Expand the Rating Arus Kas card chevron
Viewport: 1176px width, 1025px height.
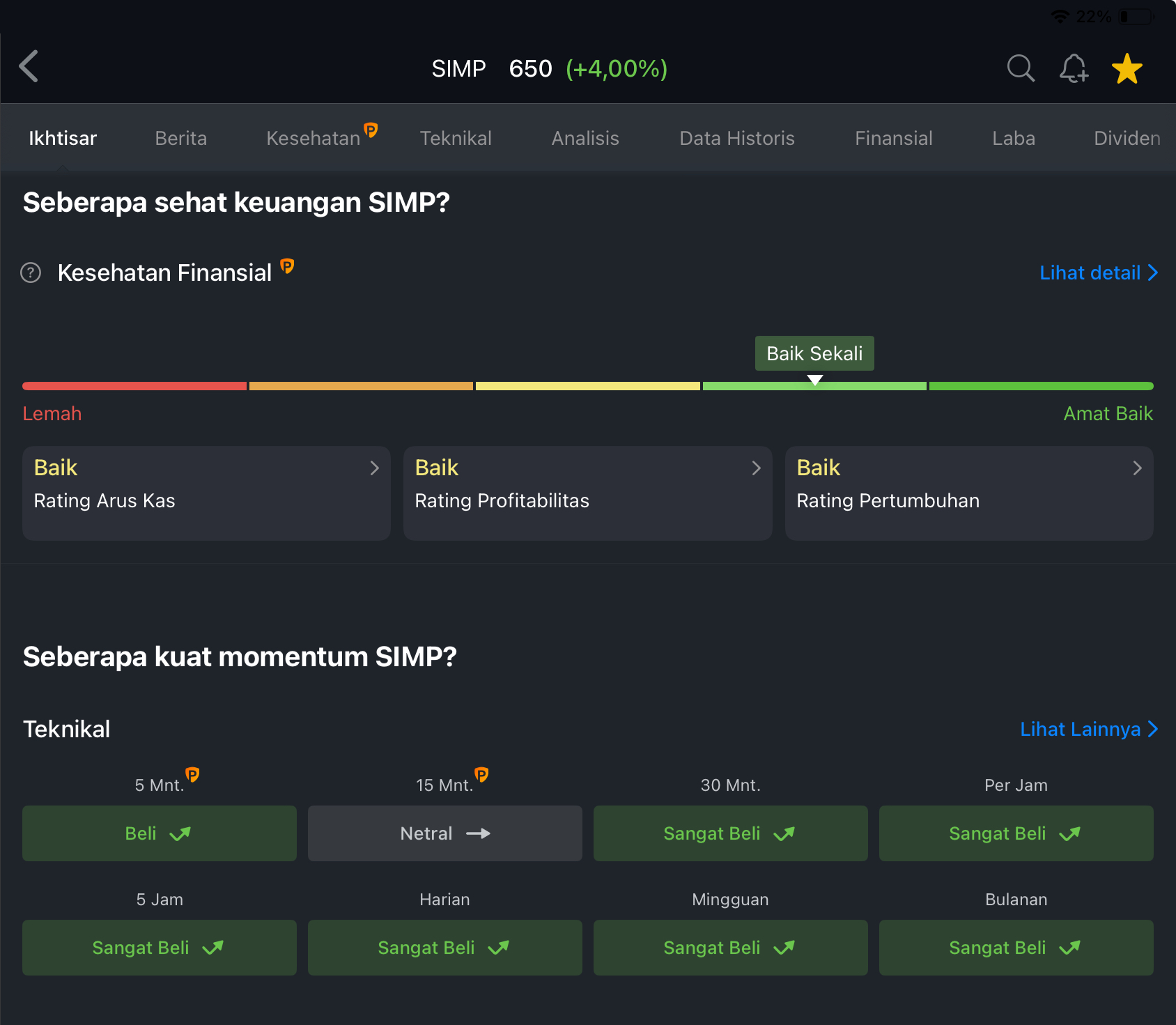[x=374, y=468]
